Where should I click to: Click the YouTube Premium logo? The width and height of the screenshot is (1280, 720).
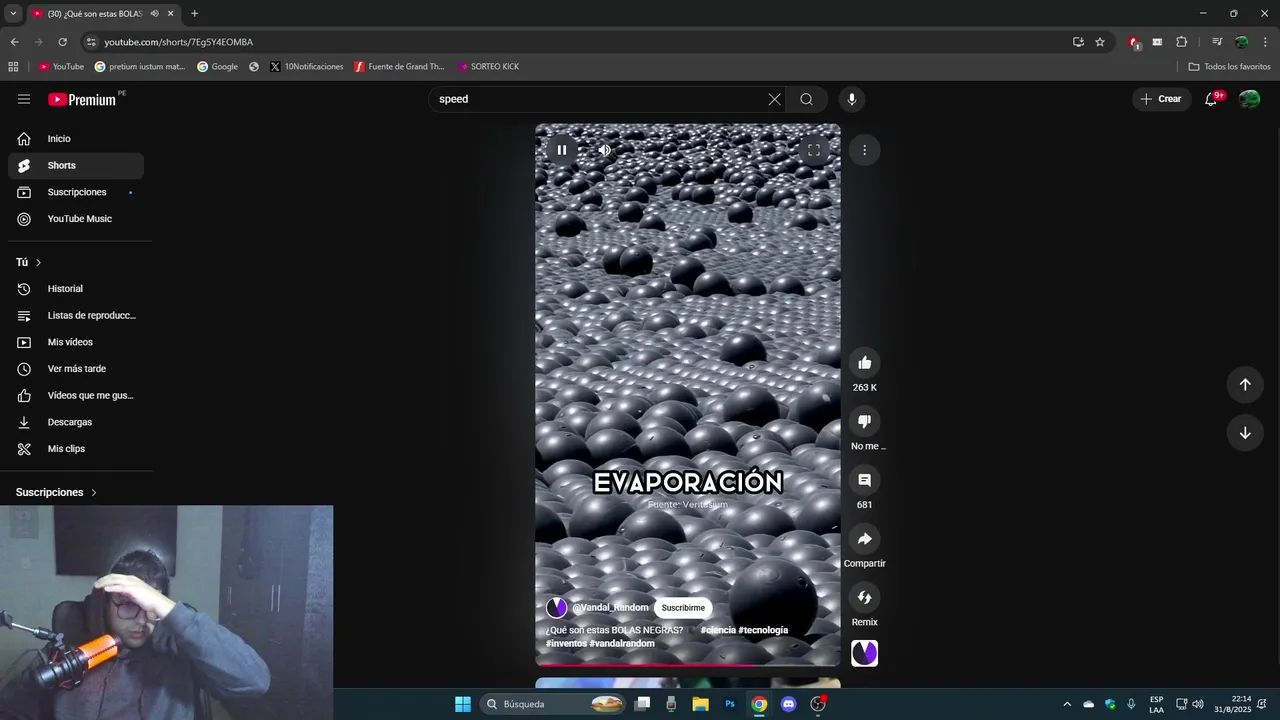coord(82,99)
